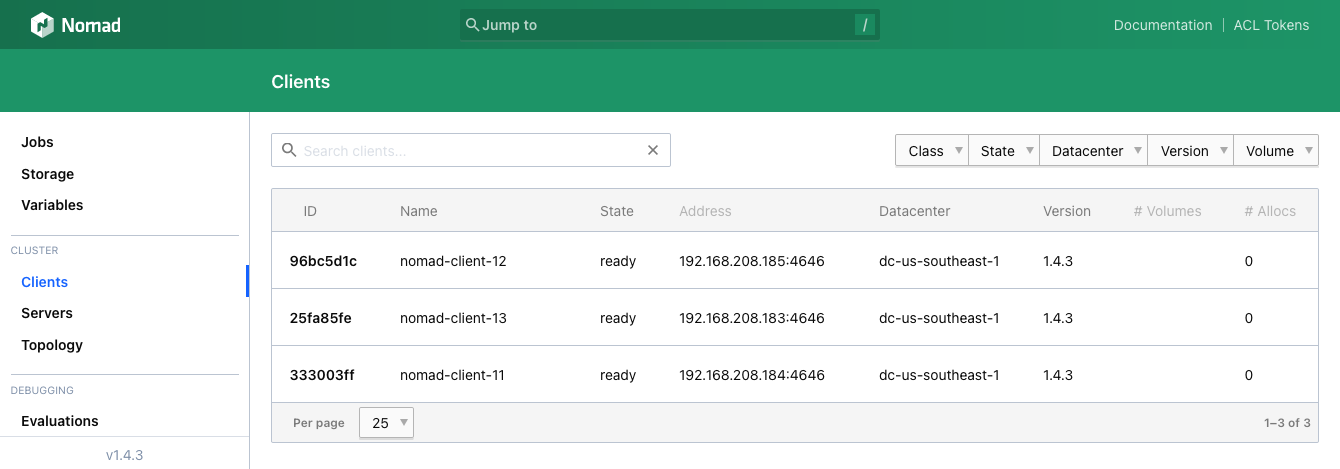Expand the Version filter dropdown
1340x469 pixels.
tap(1190, 151)
